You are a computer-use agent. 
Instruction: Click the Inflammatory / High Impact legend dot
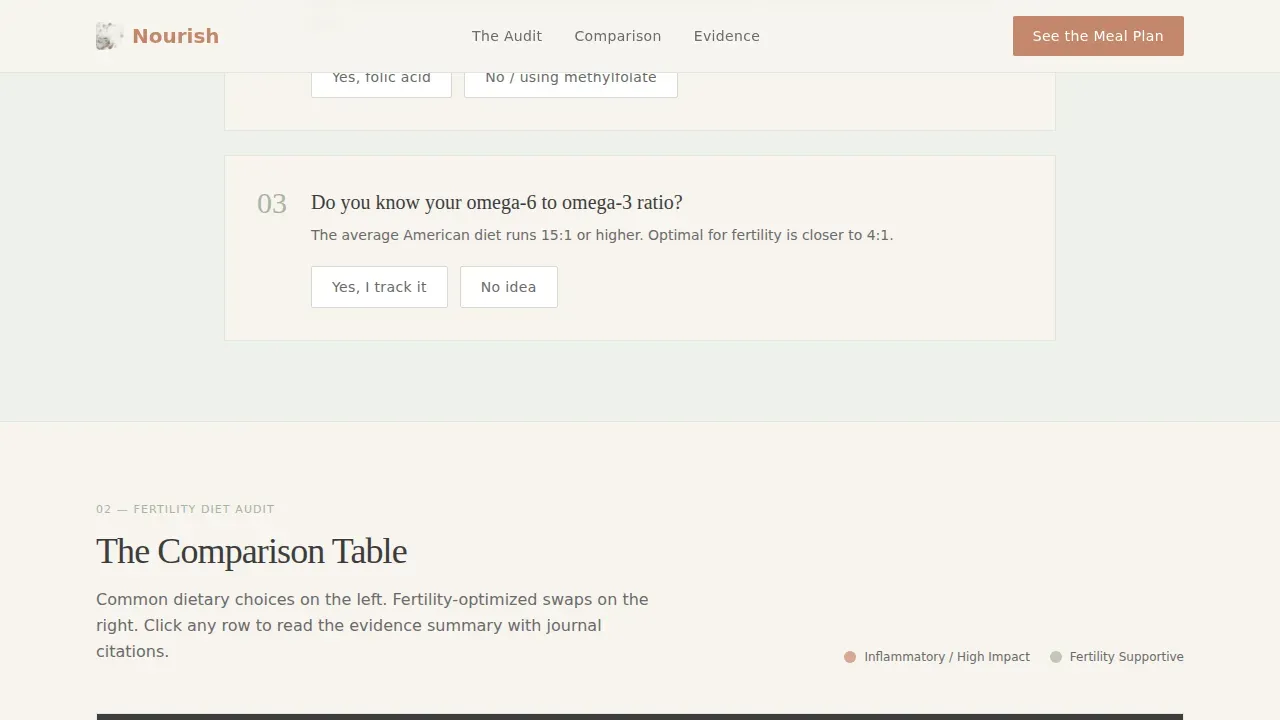[x=850, y=657]
